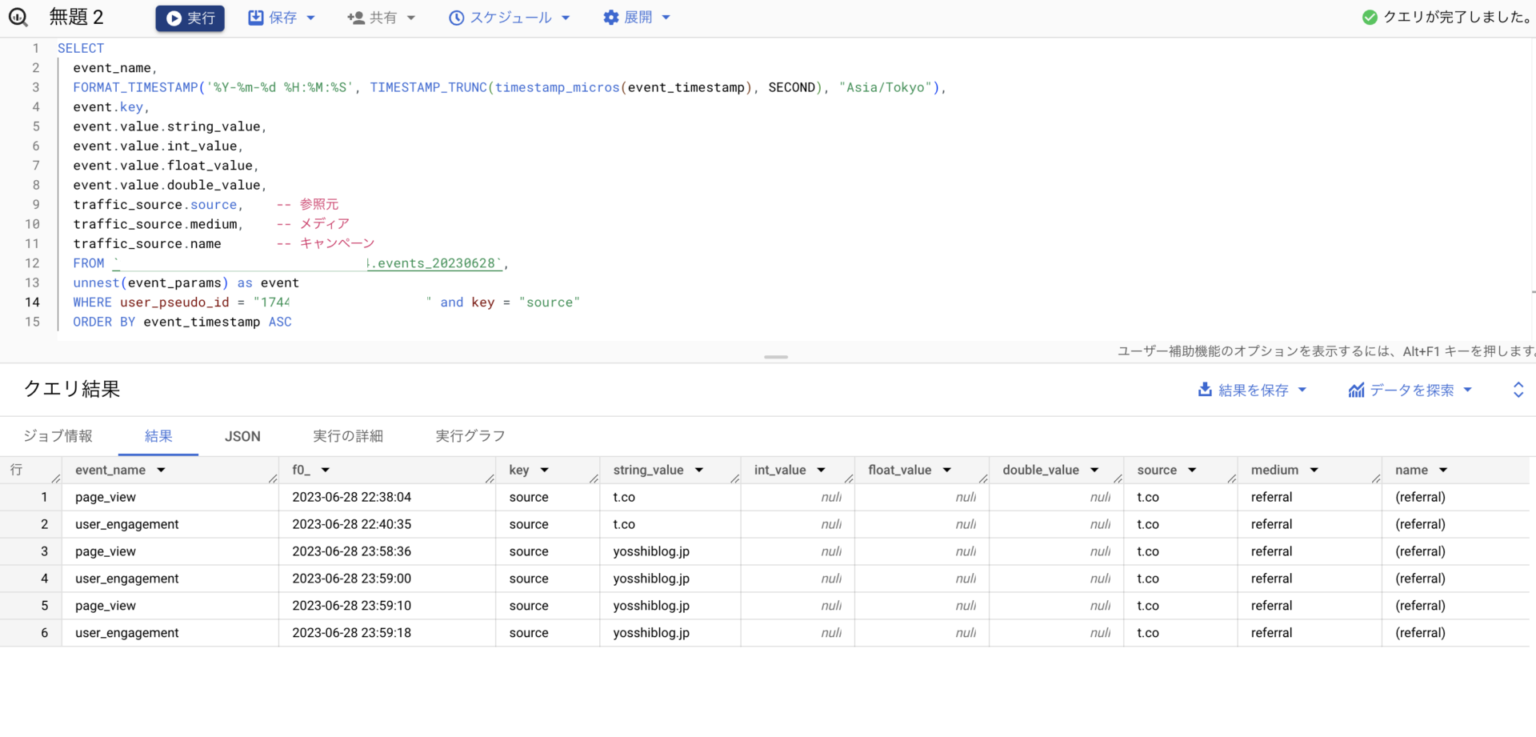Click the BigQuery query magnifier icon

coord(17,18)
